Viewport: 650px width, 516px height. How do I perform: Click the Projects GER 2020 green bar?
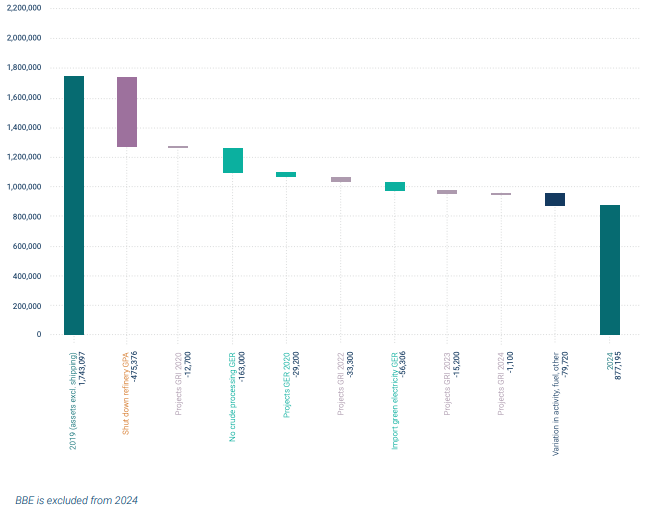pos(286,174)
